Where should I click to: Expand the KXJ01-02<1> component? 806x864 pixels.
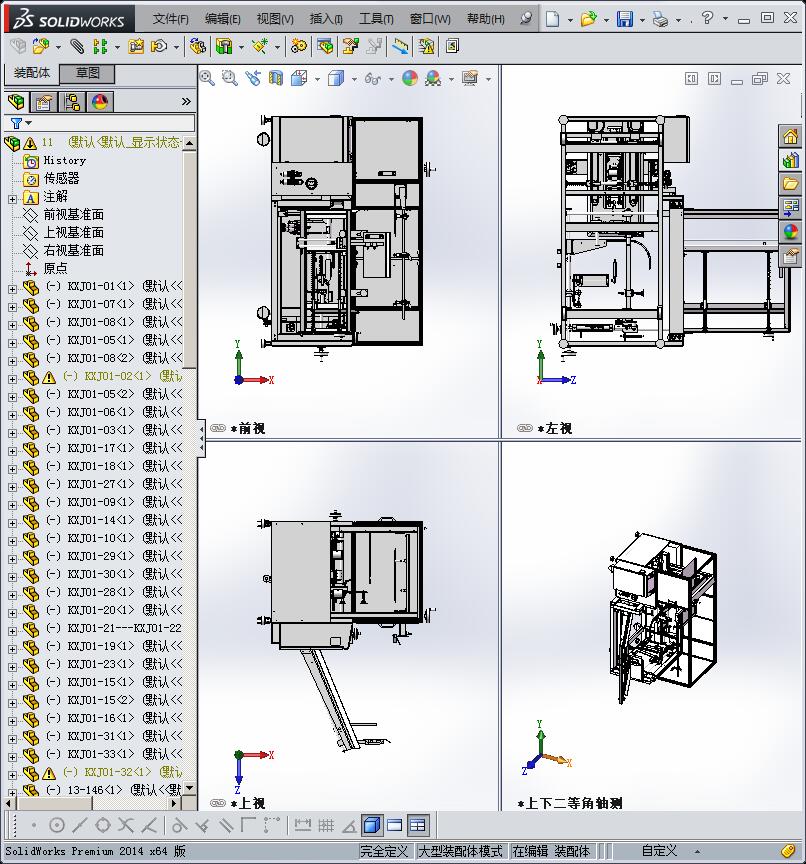(x=12, y=379)
